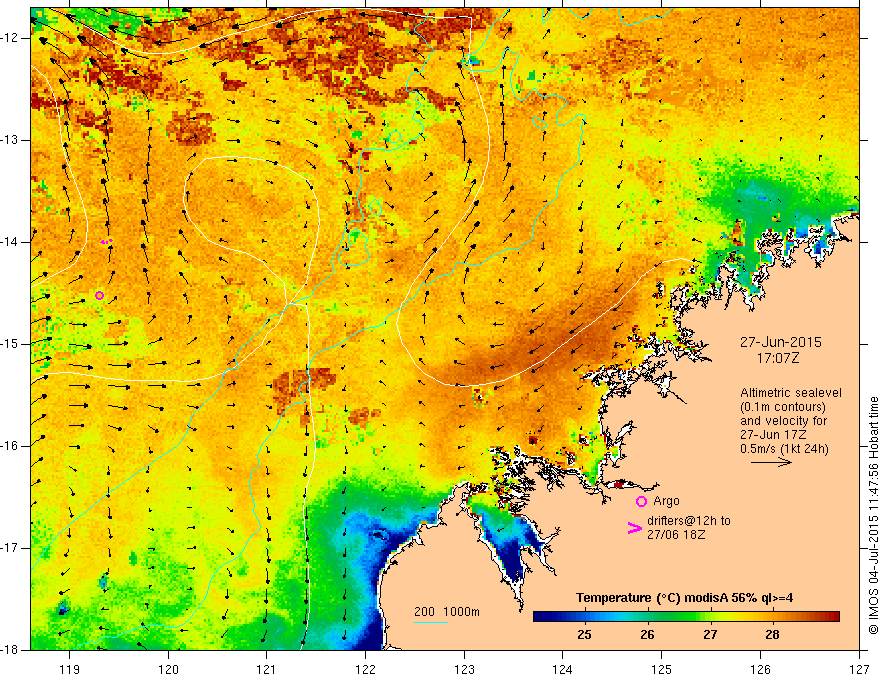Click the 0.5m/s velocity scale arrow
The image size is (880, 680).
[x=771, y=462]
